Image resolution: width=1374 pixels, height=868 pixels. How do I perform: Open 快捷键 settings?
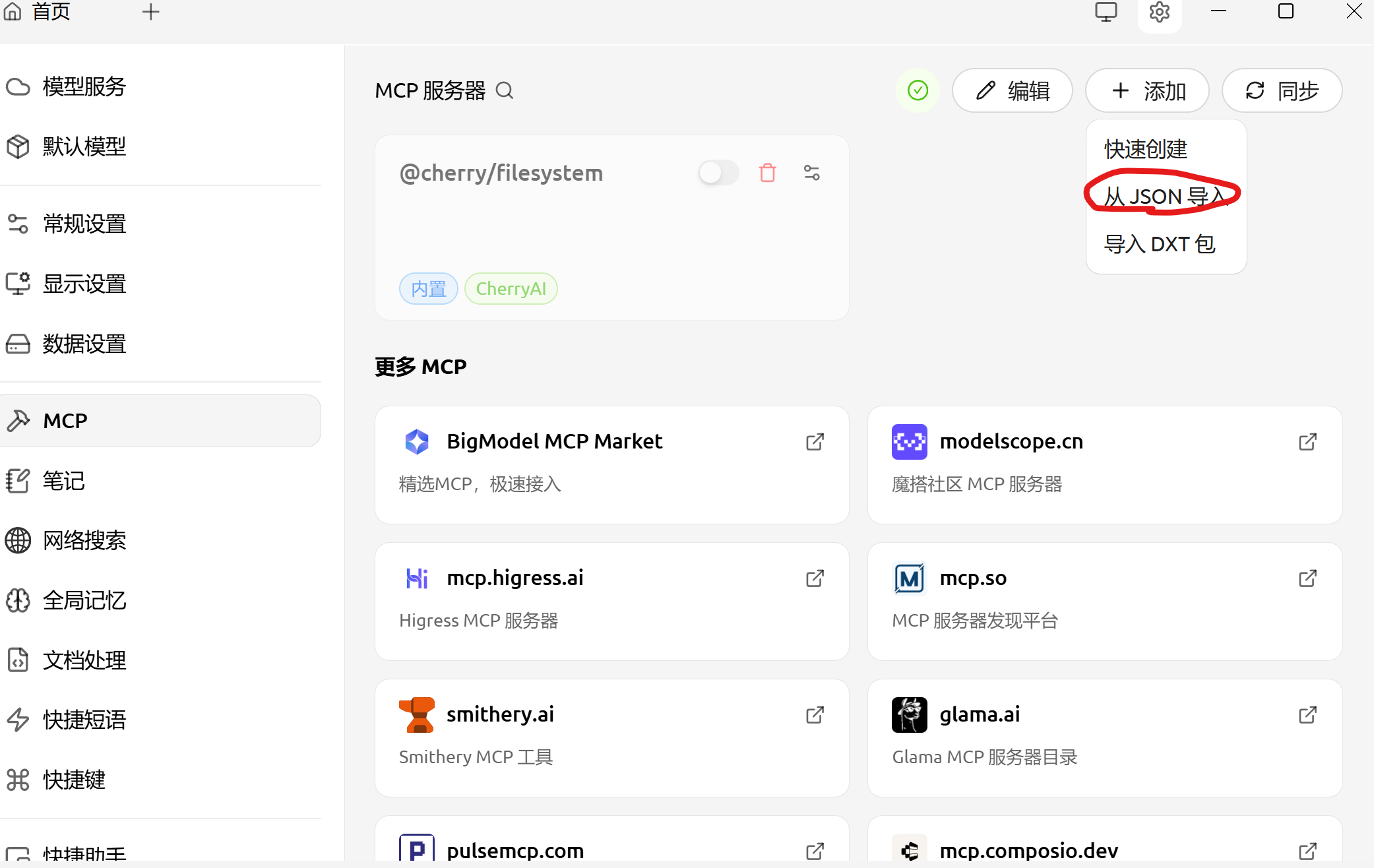(x=160, y=780)
